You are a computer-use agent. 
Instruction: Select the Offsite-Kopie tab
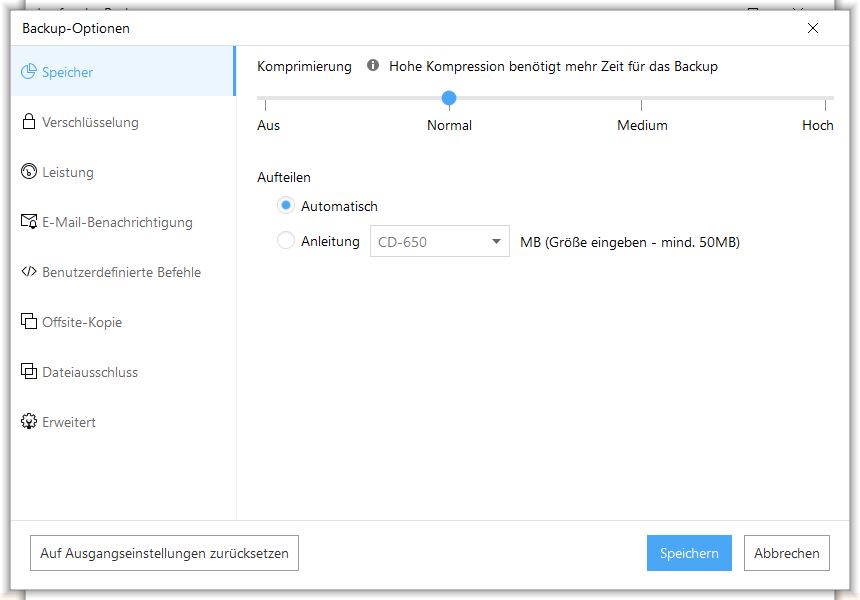123,321
